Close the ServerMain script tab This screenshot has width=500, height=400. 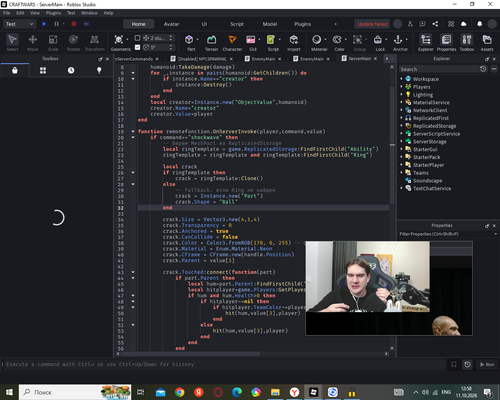(x=376, y=58)
